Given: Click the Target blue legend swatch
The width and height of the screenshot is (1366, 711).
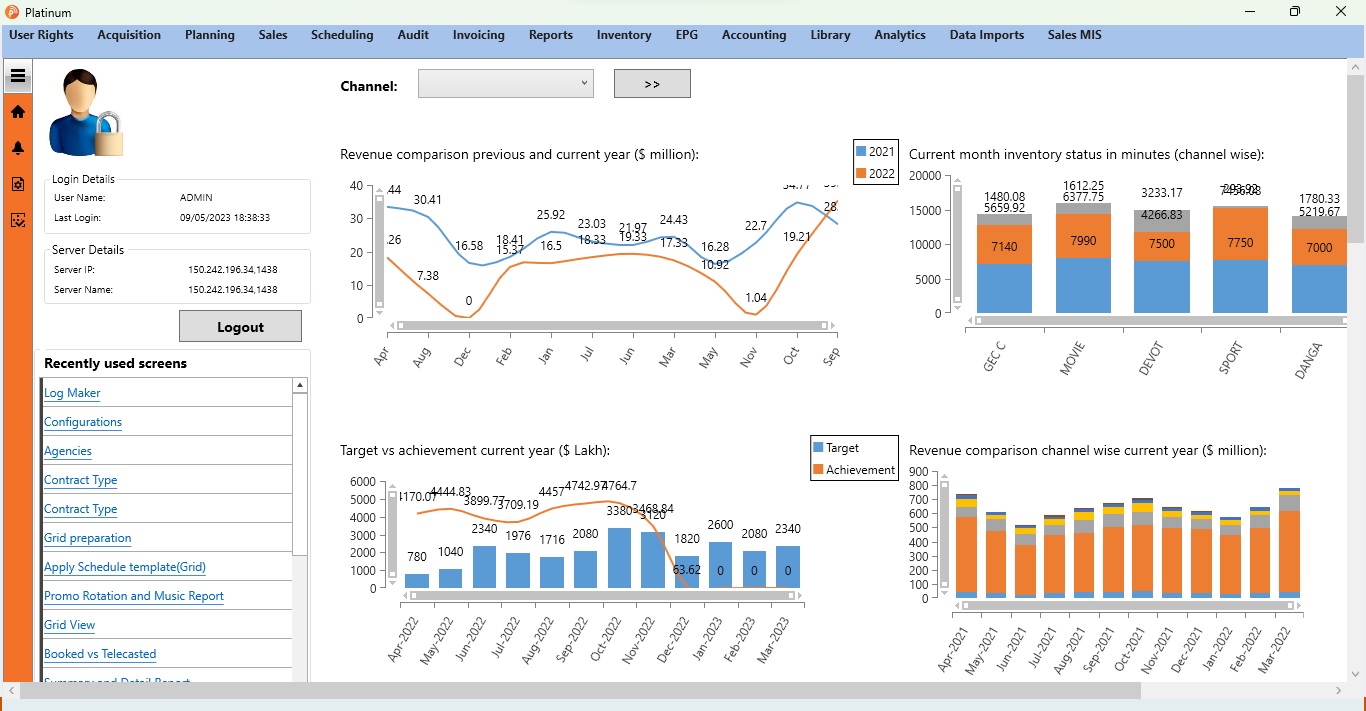Looking at the screenshot, I should click(818, 448).
